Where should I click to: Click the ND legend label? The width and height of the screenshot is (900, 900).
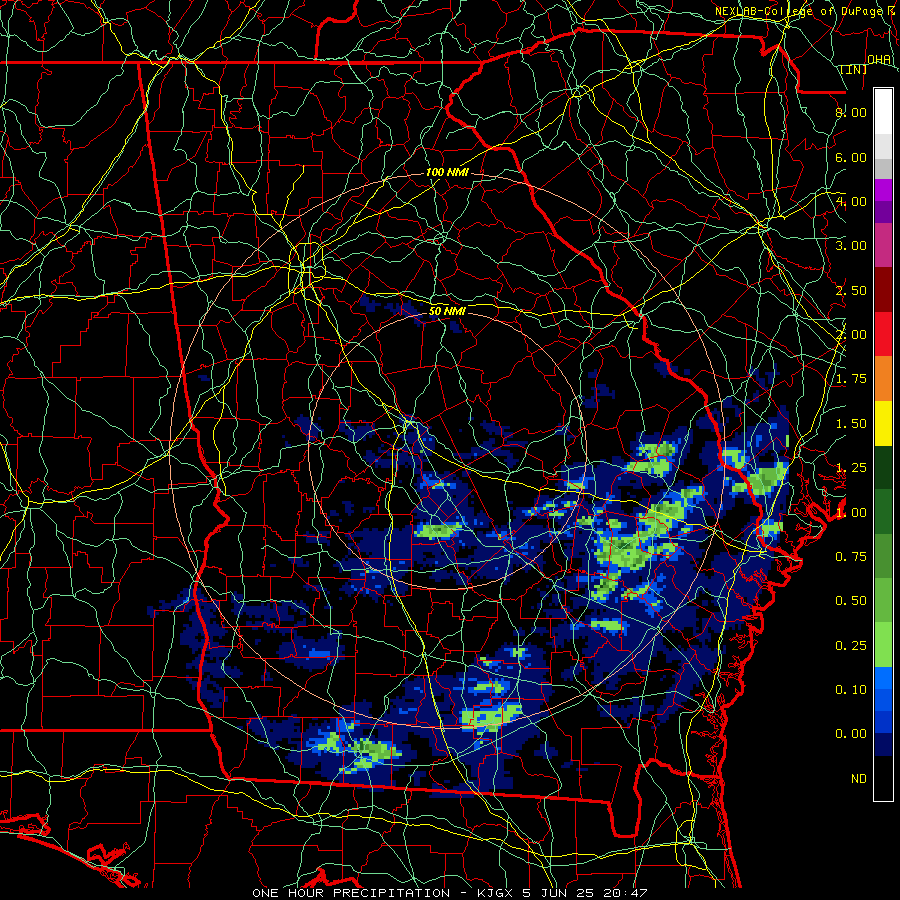(859, 779)
